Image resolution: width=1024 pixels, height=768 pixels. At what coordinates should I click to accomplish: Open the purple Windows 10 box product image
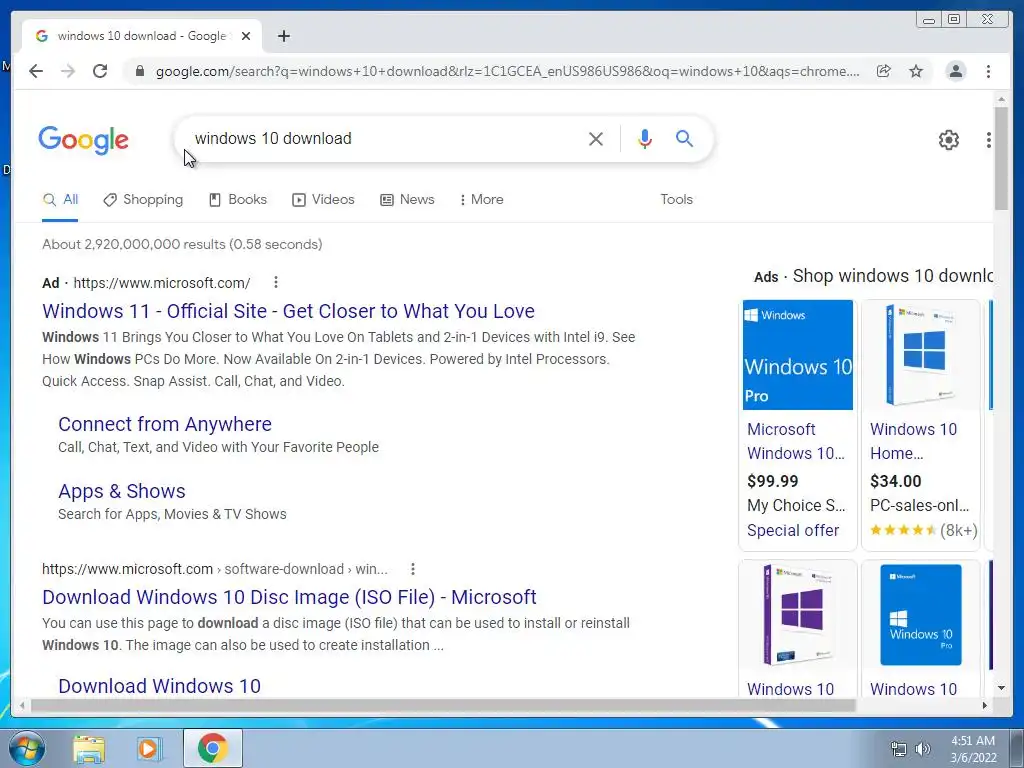pyautogui.click(x=797, y=615)
